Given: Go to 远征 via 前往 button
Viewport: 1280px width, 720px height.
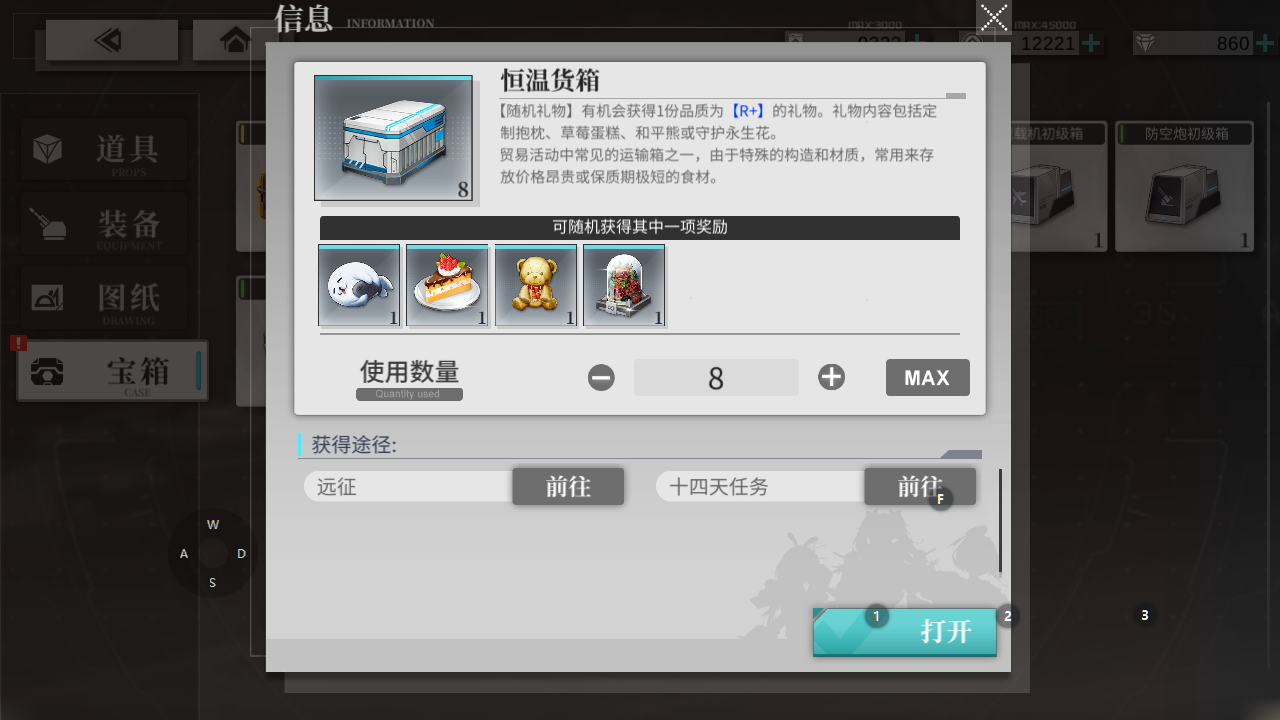Looking at the screenshot, I should click(568, 487).
